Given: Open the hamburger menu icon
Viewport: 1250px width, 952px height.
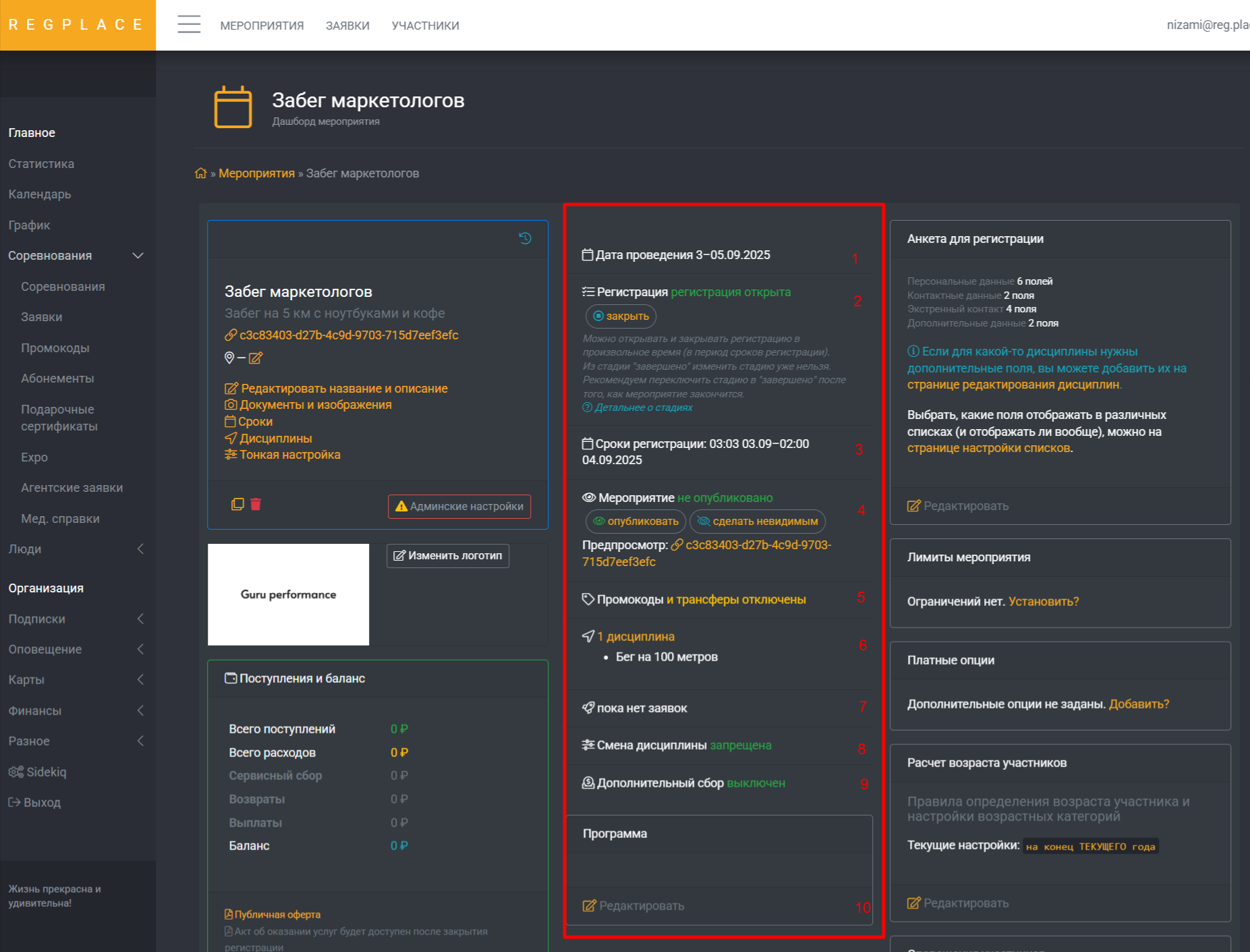Looking at the screenshot, I should click(189, 24).
